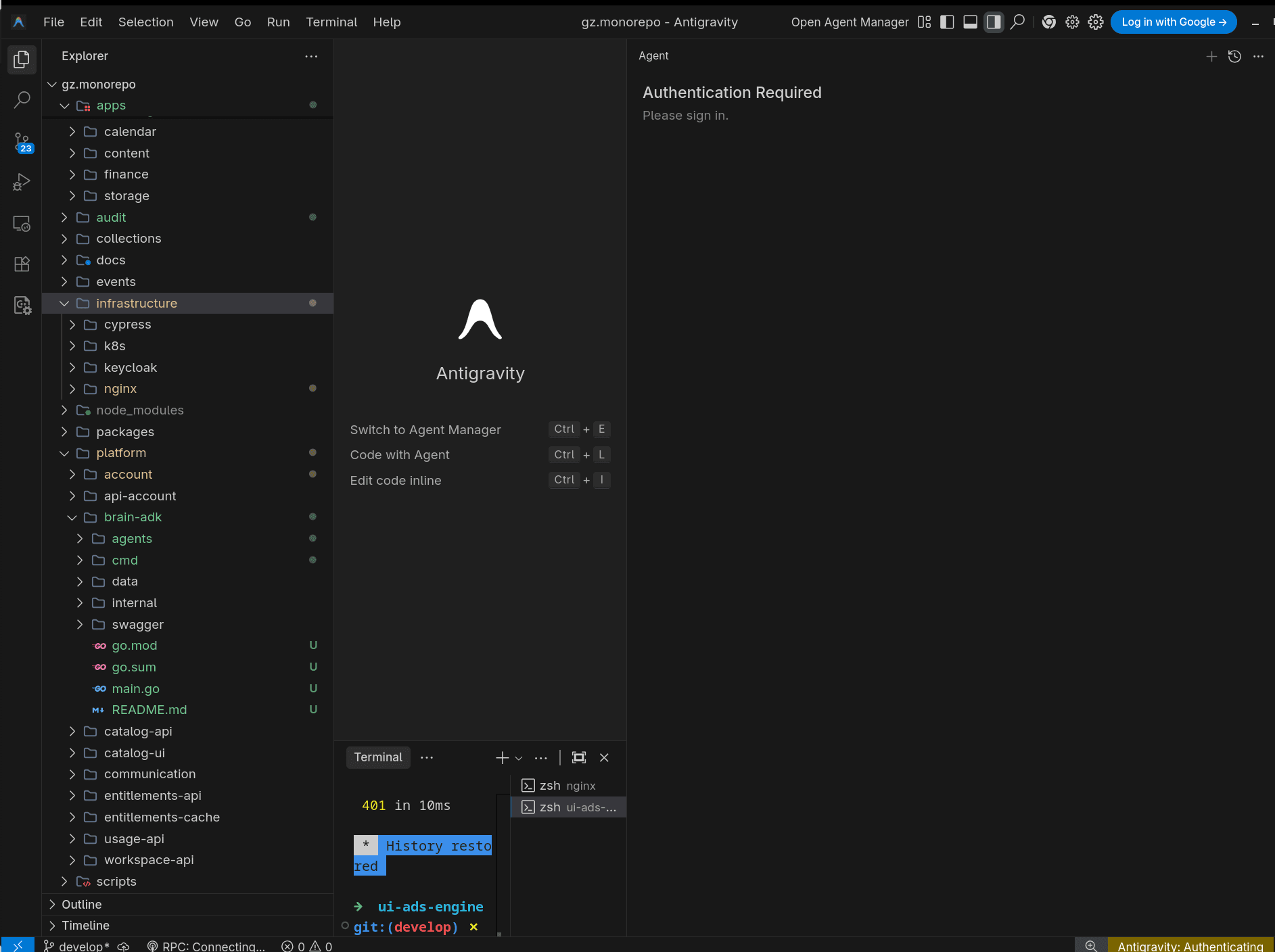Select the Search icon in the activity bar
1275x952 pixels.
[x=21, y=99]
